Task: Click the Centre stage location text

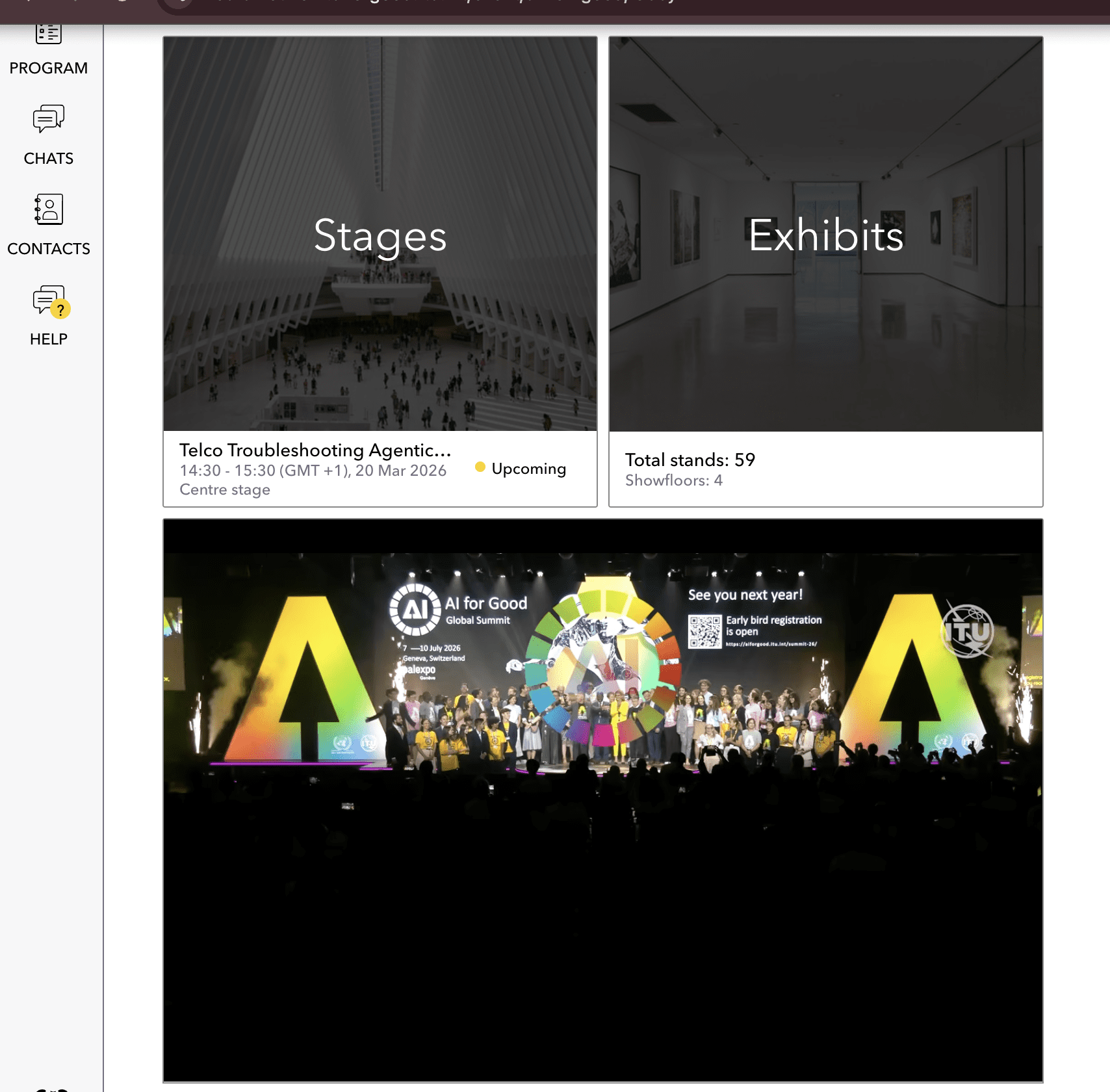Action: pos(224,489)
